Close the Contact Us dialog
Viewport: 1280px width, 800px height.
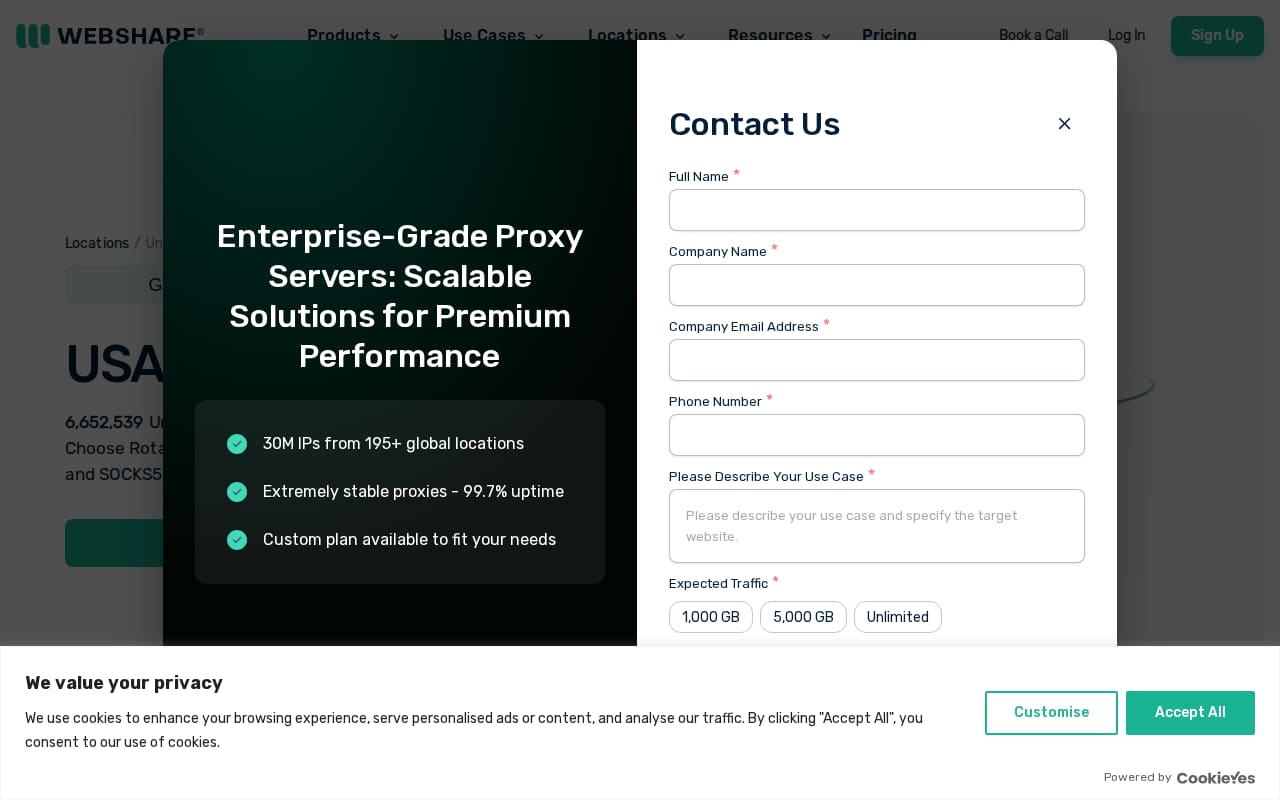pyautogui.click(x=1064, y=124)
